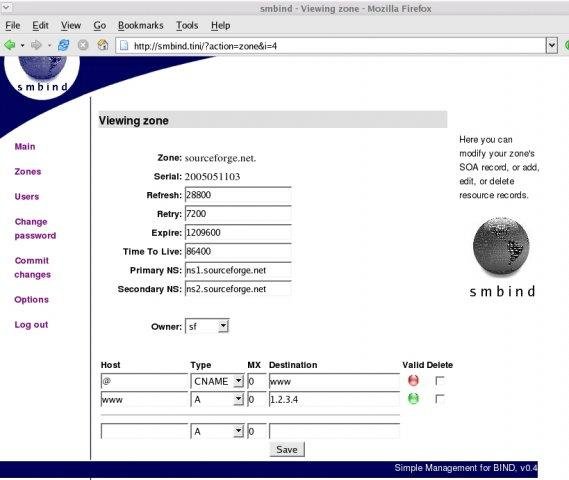Screen dimensions: 569x480
Task: Open the Bookmarks menu
Action: [141, 25]
